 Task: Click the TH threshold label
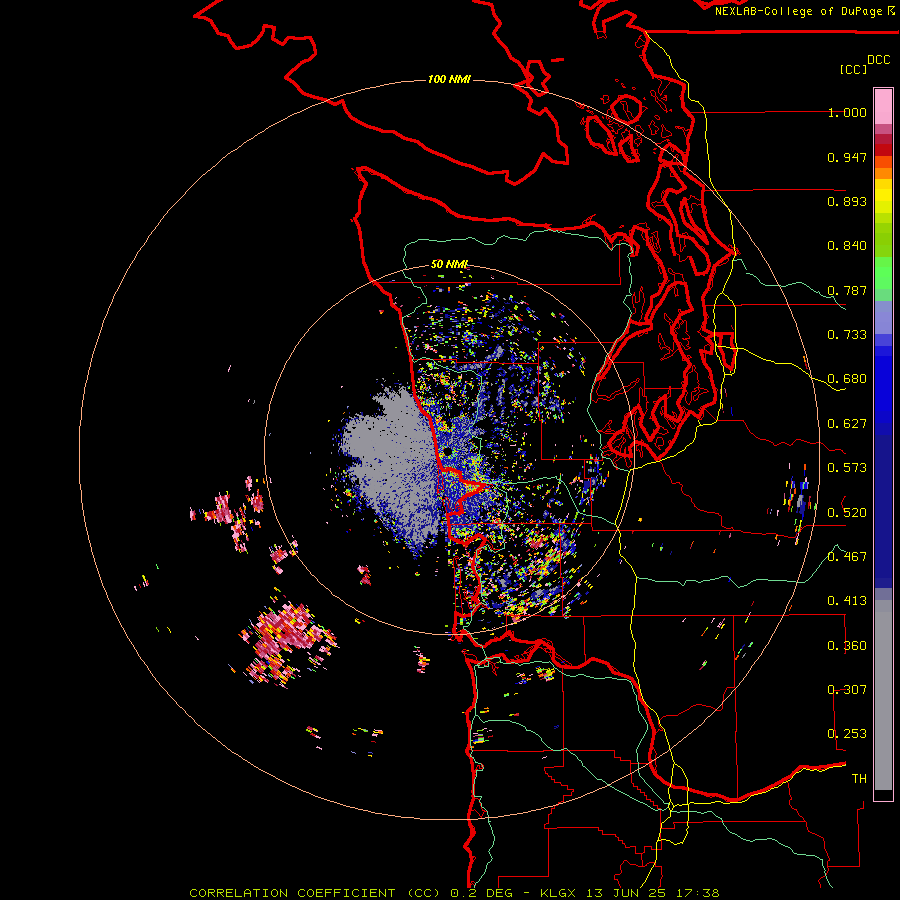pos(859,779)
